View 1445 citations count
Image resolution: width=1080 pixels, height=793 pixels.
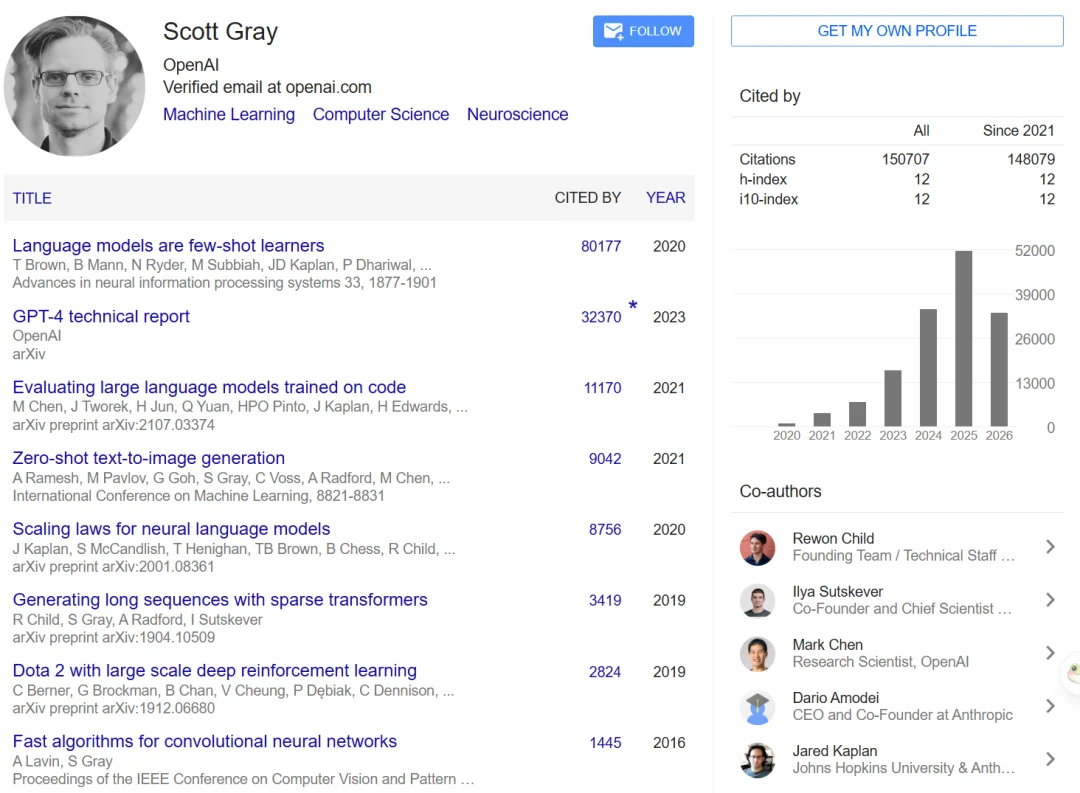(605, 743)
